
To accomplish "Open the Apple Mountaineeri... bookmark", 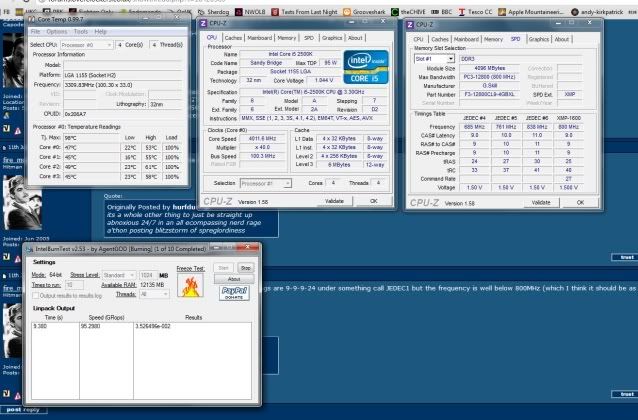I will click(531, 12).
